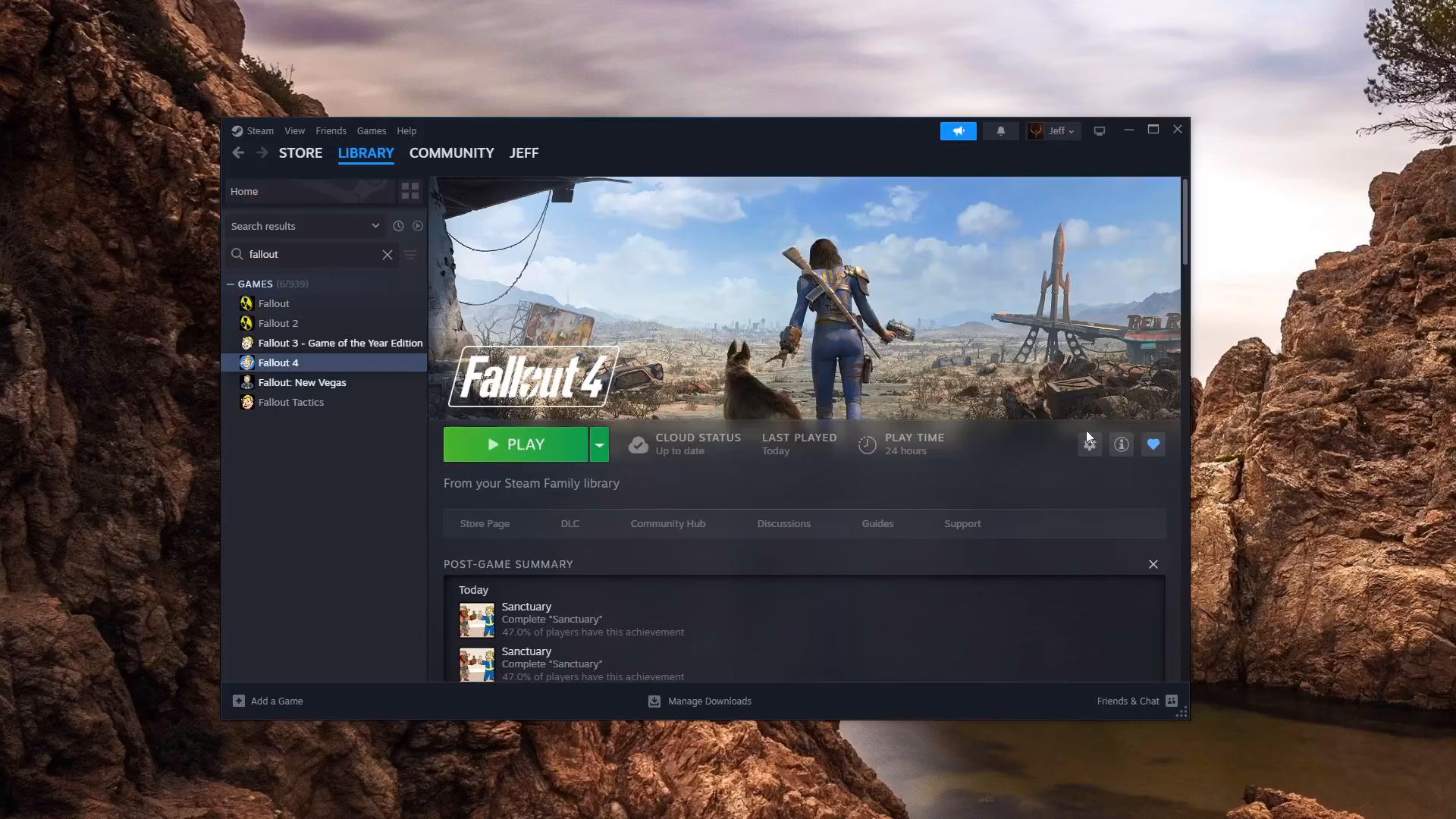
Task: Toggle the favorite heart icon
Action: [x=1153, y=445]
